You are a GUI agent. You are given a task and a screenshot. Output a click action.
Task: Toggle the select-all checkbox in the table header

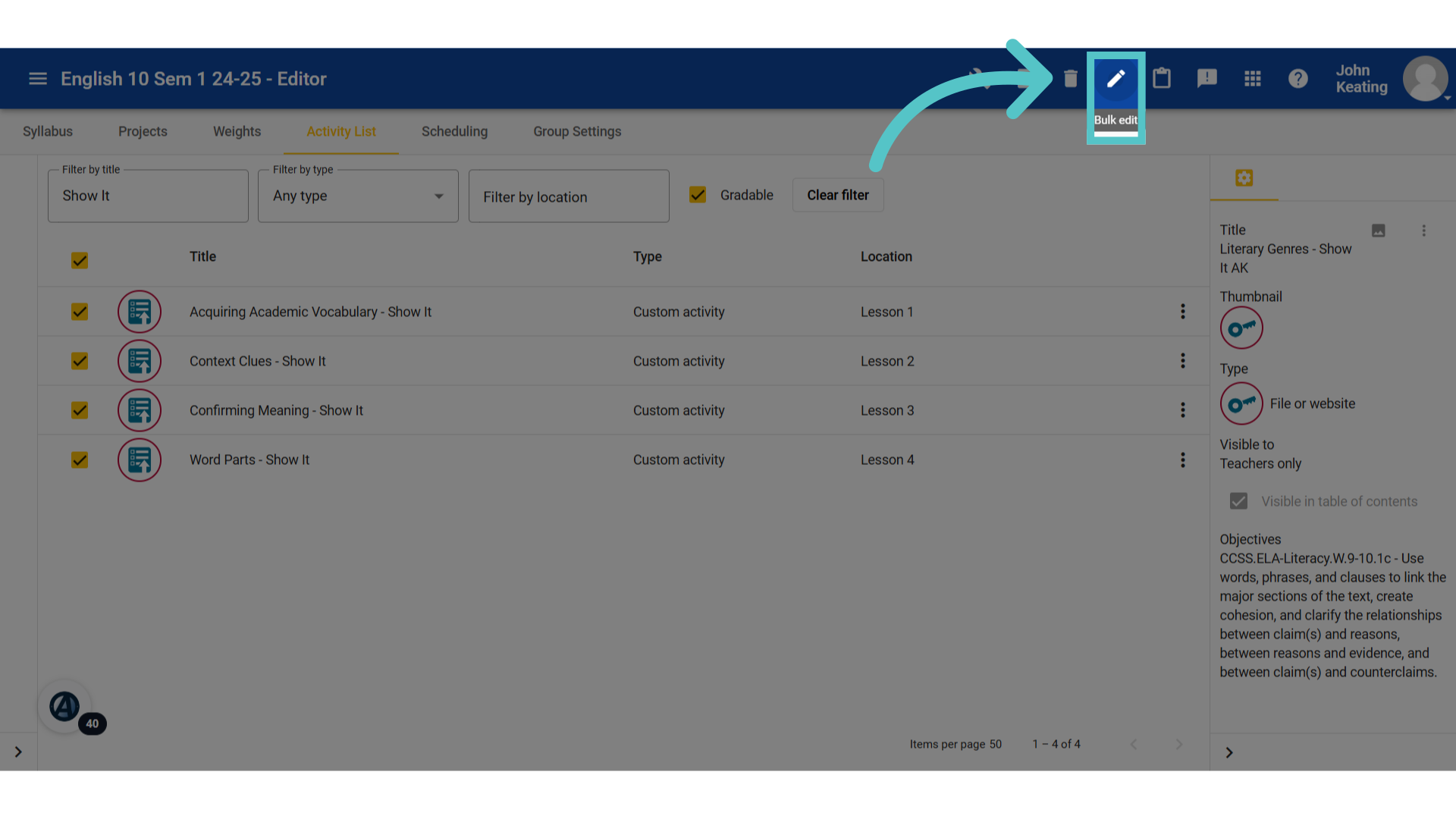[x=80, y=261]
